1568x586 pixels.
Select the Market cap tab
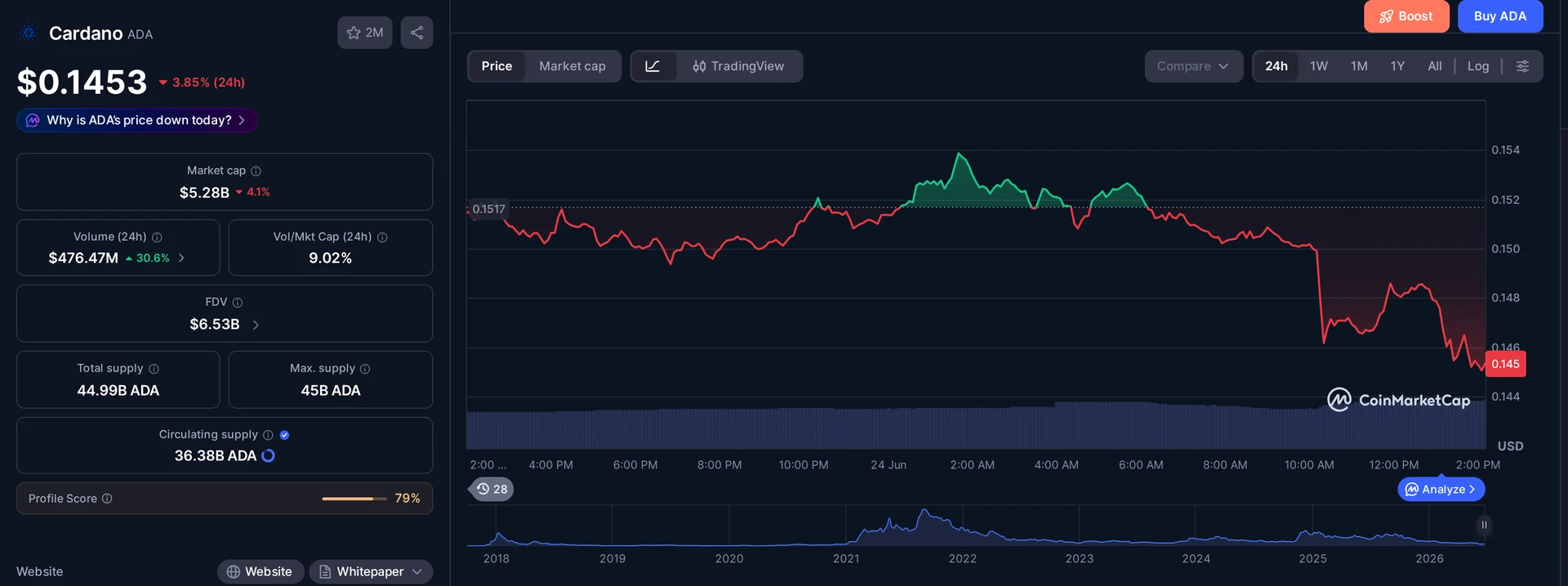[572, 66]
